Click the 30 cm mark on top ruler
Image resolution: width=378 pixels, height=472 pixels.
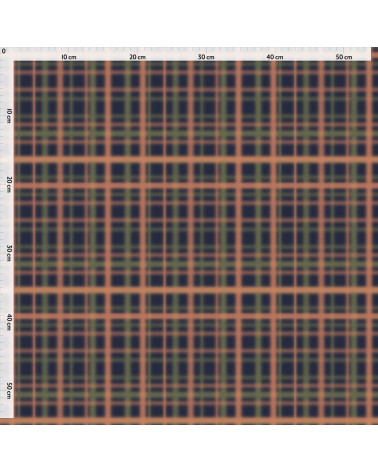pyautogui.click(x=206, y=57)
